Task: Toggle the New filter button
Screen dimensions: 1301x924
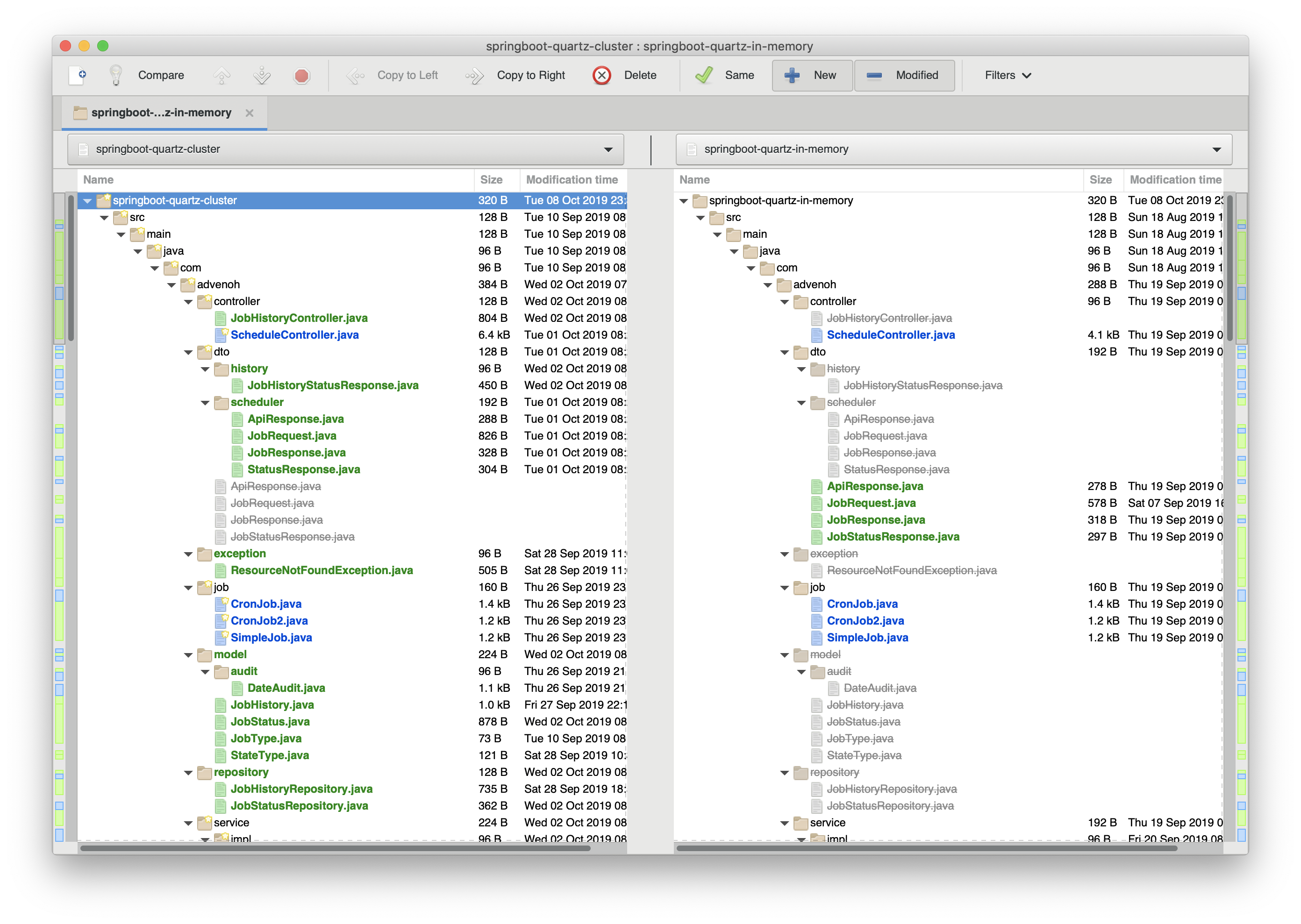Action: coord(812,75)
